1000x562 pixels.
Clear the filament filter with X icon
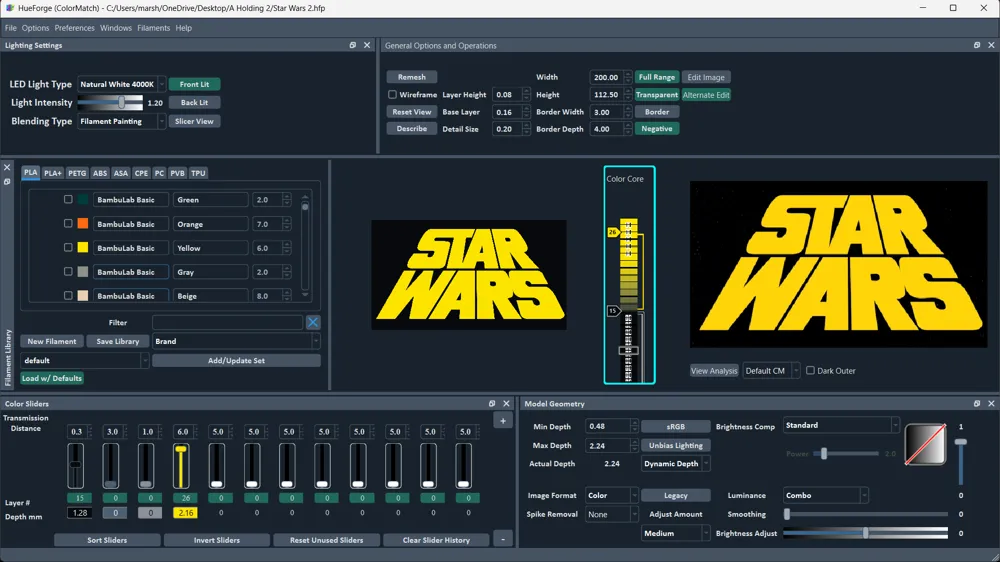click(313, 323)
